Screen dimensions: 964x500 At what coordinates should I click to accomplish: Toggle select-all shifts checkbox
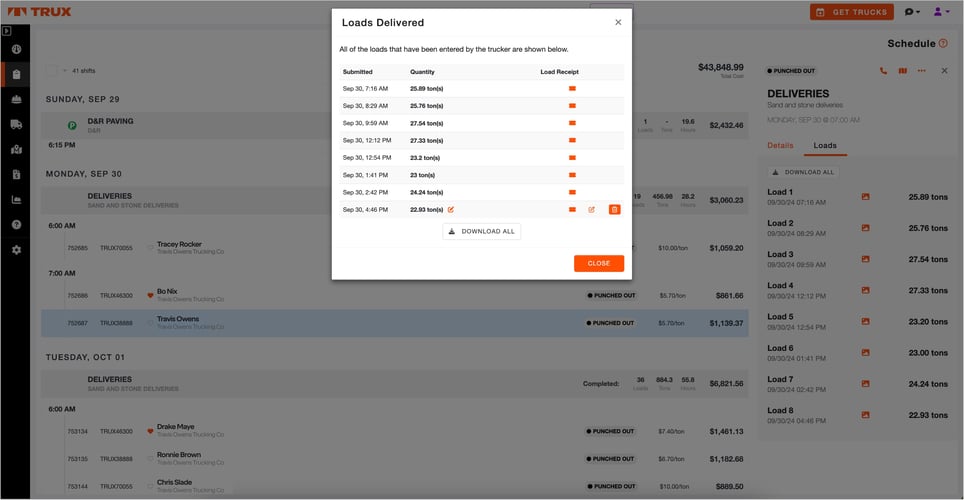point(52,71)
